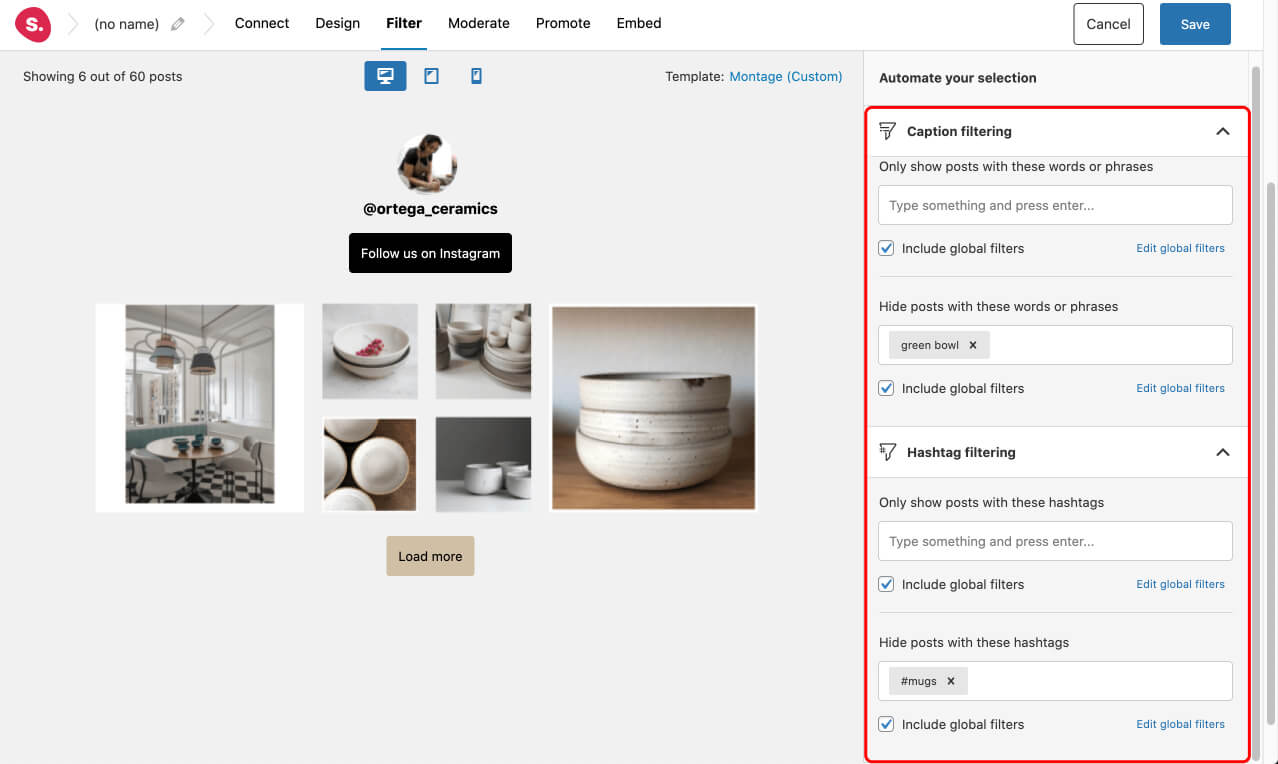
Task: Open the Montage (Custom) template link
Action: point(786,76)
